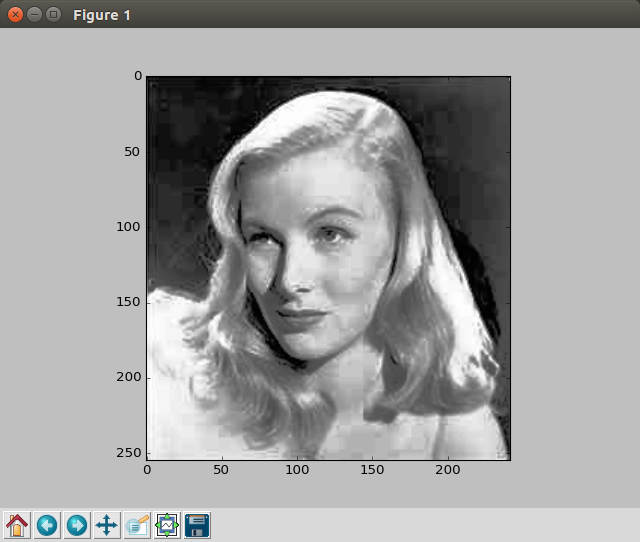Screen dimensions: 640x542
Task: Click the x-axis label 50
Action: click(221, 470)
